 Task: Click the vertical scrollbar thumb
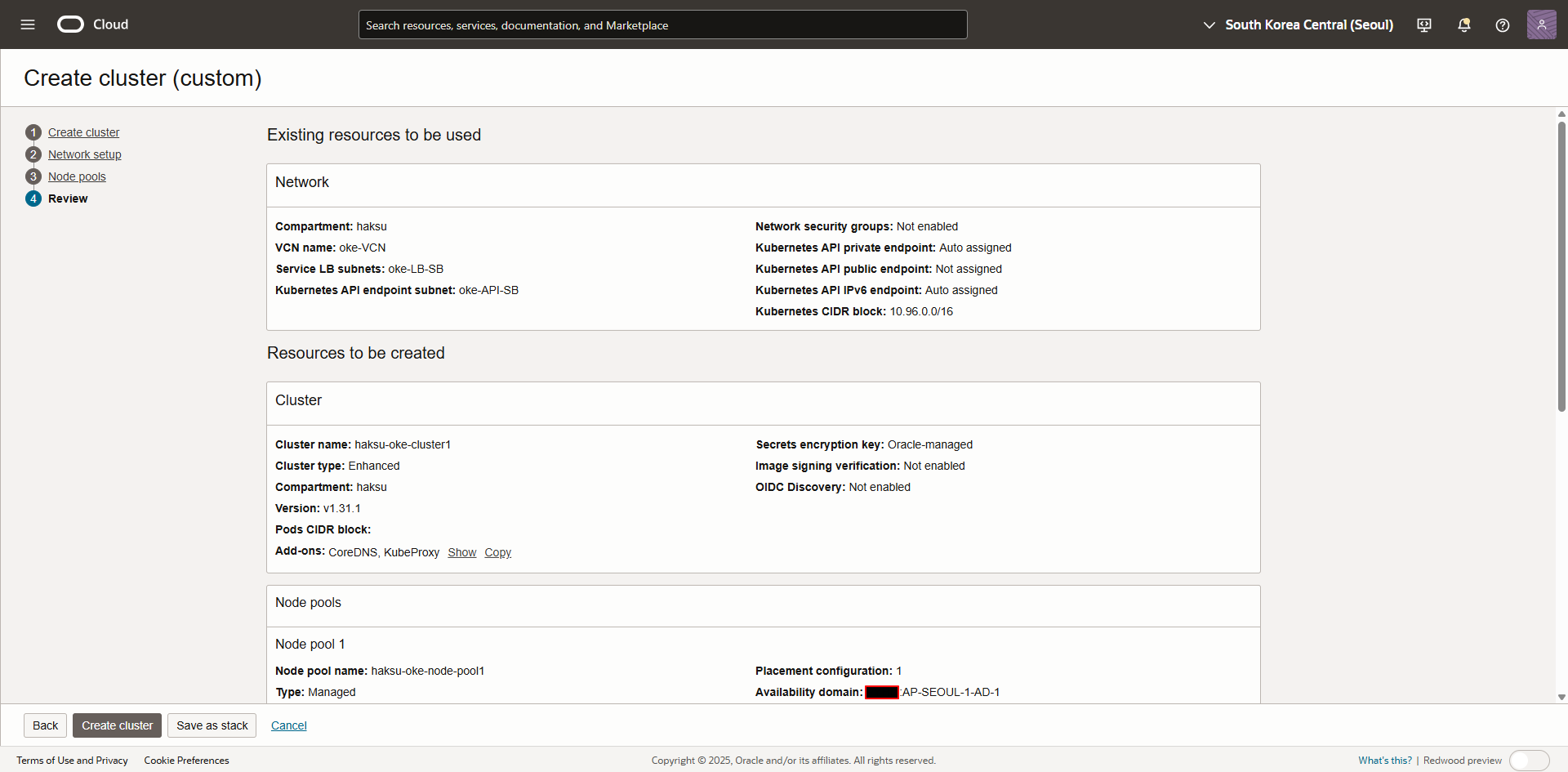[1561, 266]
